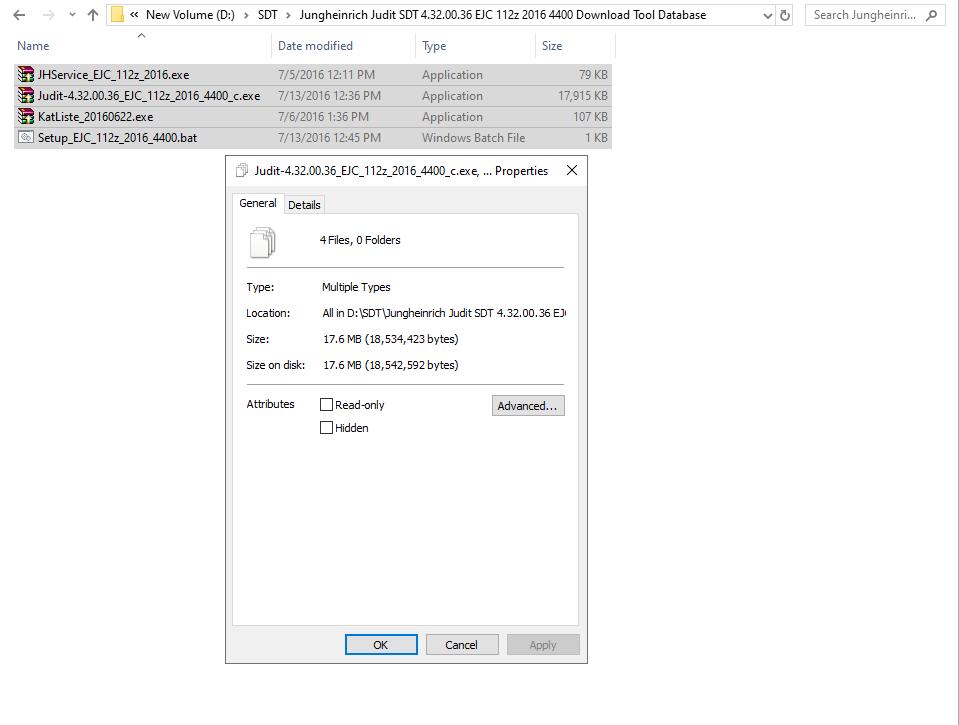Click the multiple files icon in Properties
The width and height of the screenshot is (959, 725).
[x=263, y=242]
